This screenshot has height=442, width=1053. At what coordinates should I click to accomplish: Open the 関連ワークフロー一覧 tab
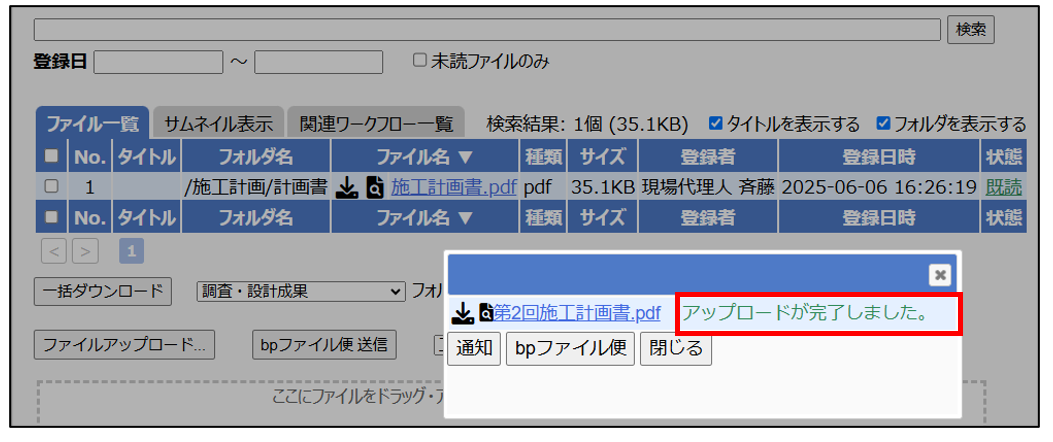[376, 124]
